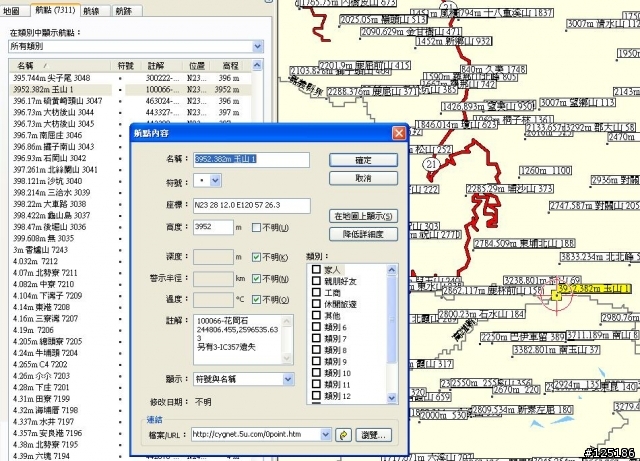This screenshot has height=461, width=640.
Task: Click the down arrow of the 類別 list scrollbar
Action: (391, 398)
